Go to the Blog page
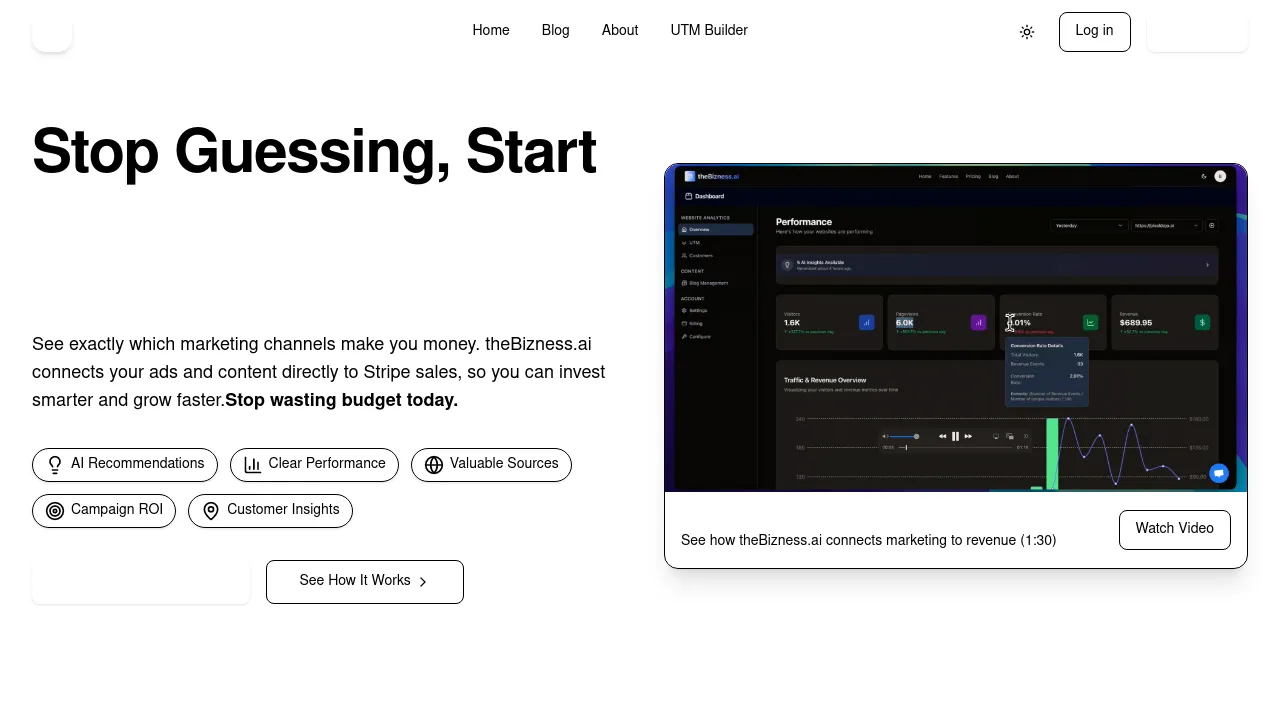This screenshot has width=1280, height=720. pyautogui.click(x=556, y=31)
